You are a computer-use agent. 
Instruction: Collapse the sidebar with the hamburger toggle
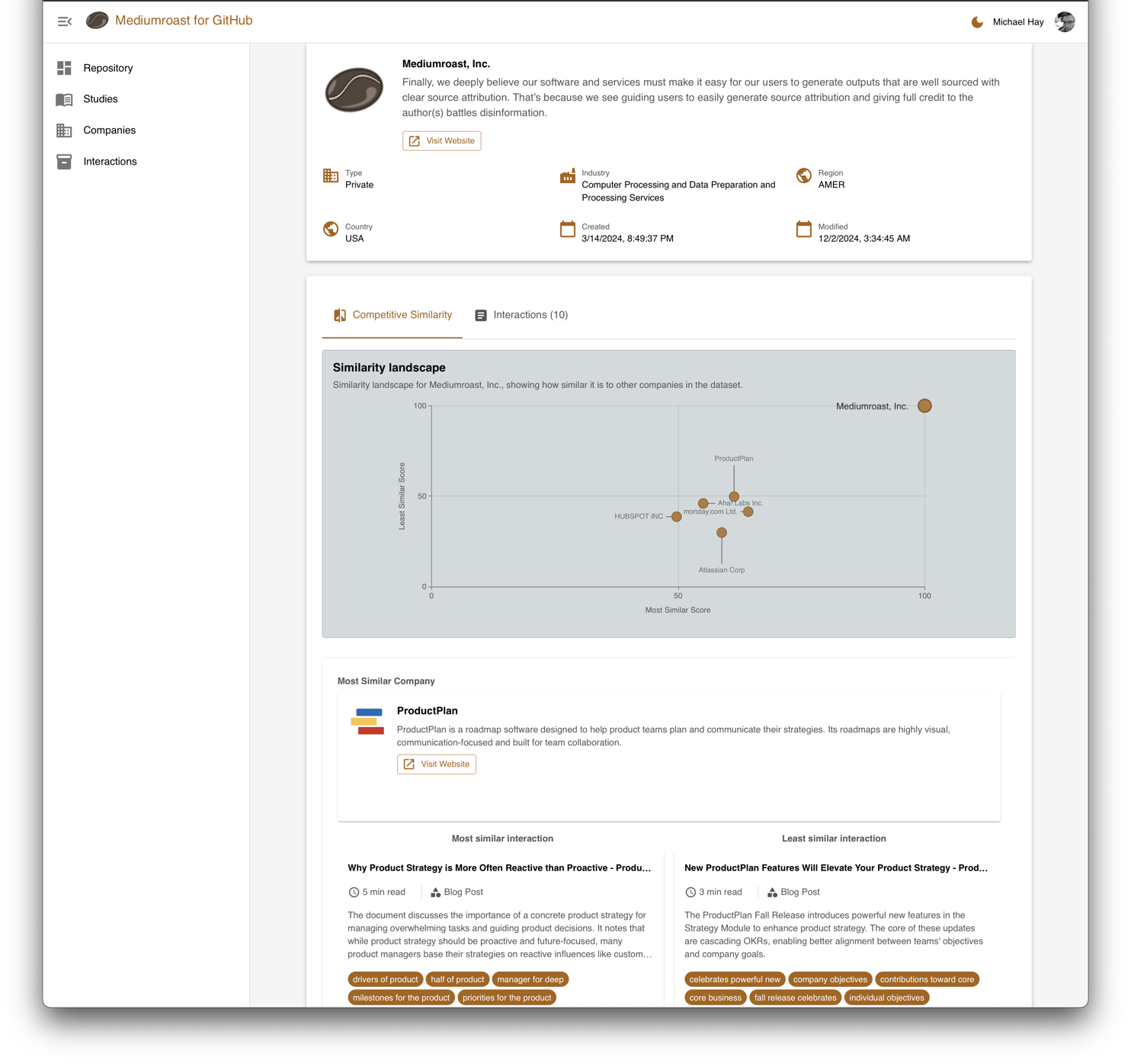point(64,21)
